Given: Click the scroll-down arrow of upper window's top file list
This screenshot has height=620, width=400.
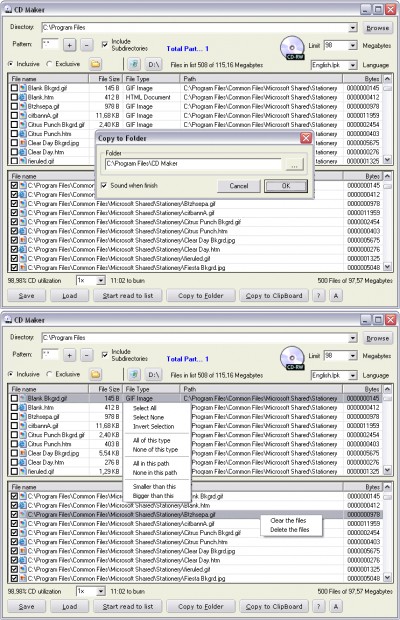Looking at the screenshot, I should (x=387, y=160).
